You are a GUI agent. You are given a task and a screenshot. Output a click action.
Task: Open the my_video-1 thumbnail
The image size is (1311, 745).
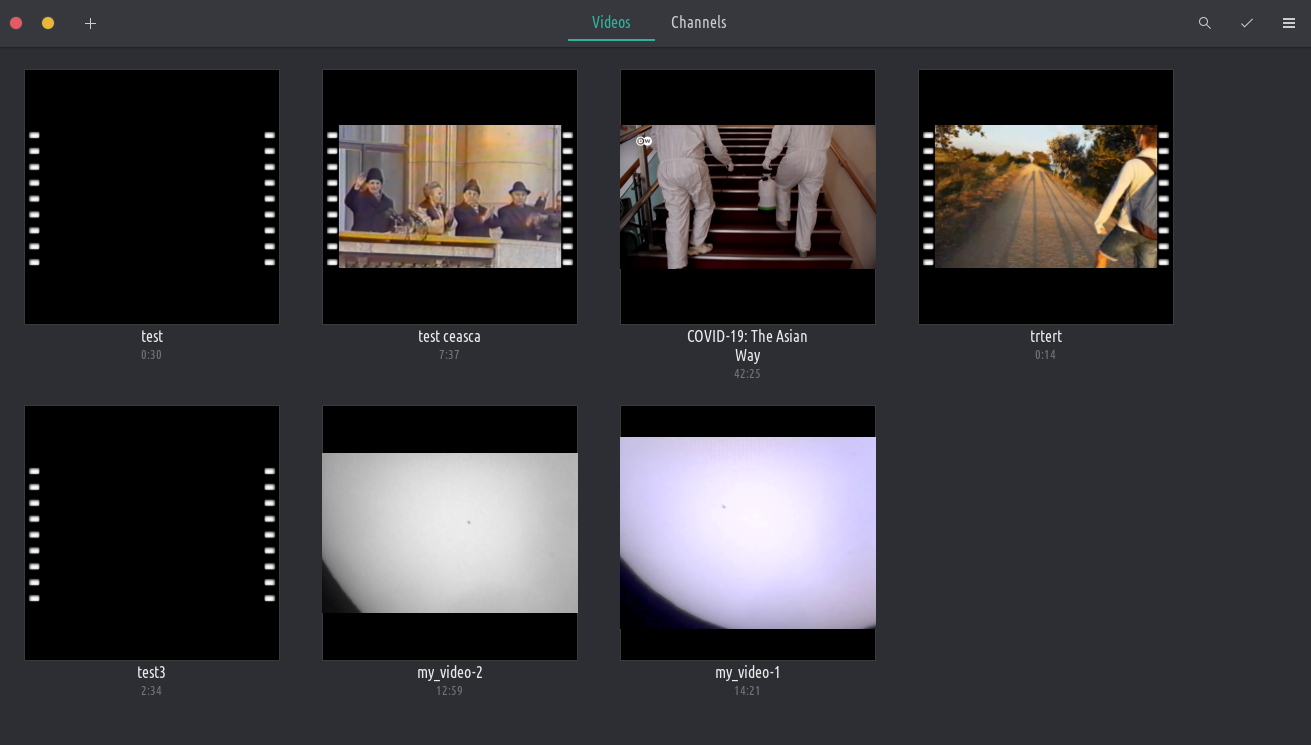[748, 533]
